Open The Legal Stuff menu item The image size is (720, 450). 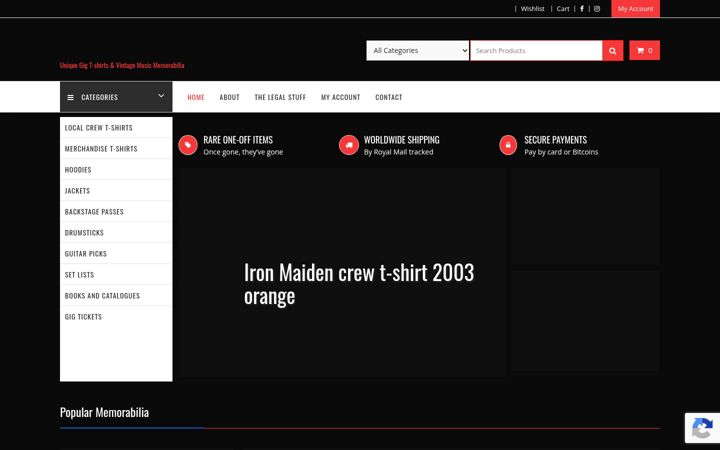280,97
